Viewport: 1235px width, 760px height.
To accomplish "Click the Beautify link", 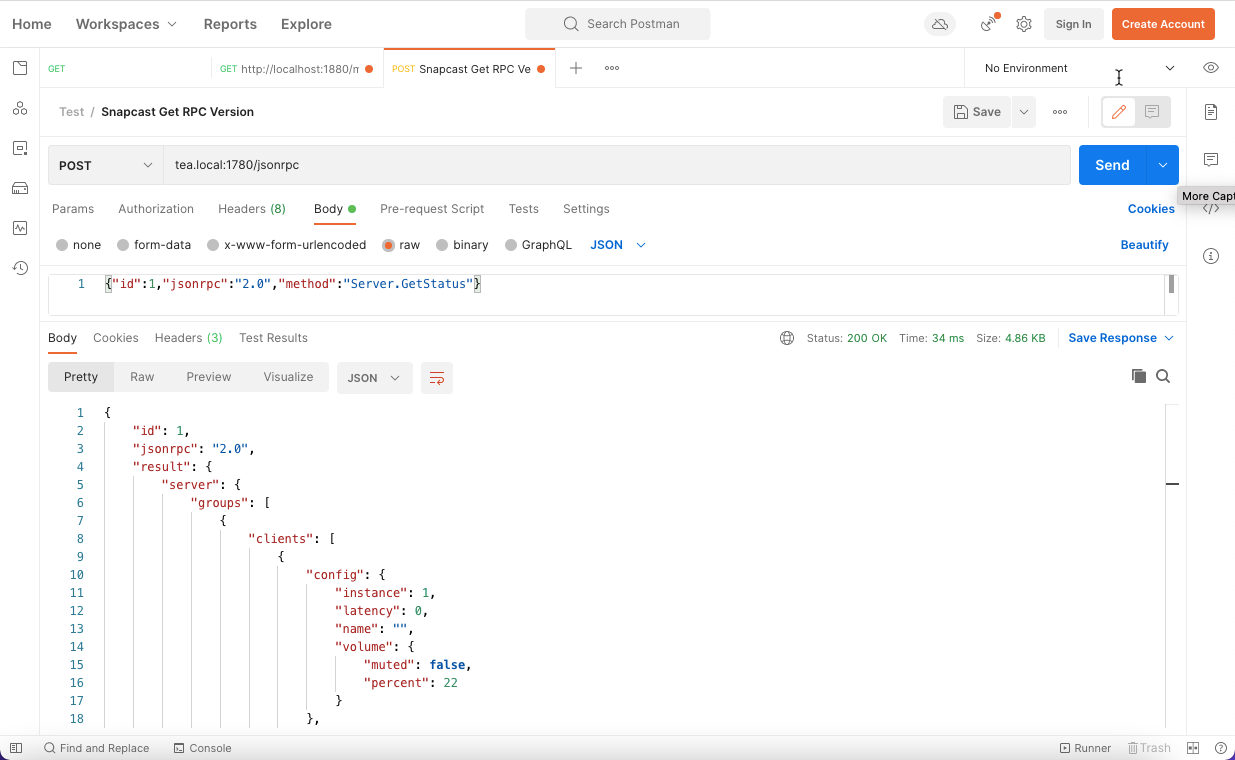I will (1144, 245).
